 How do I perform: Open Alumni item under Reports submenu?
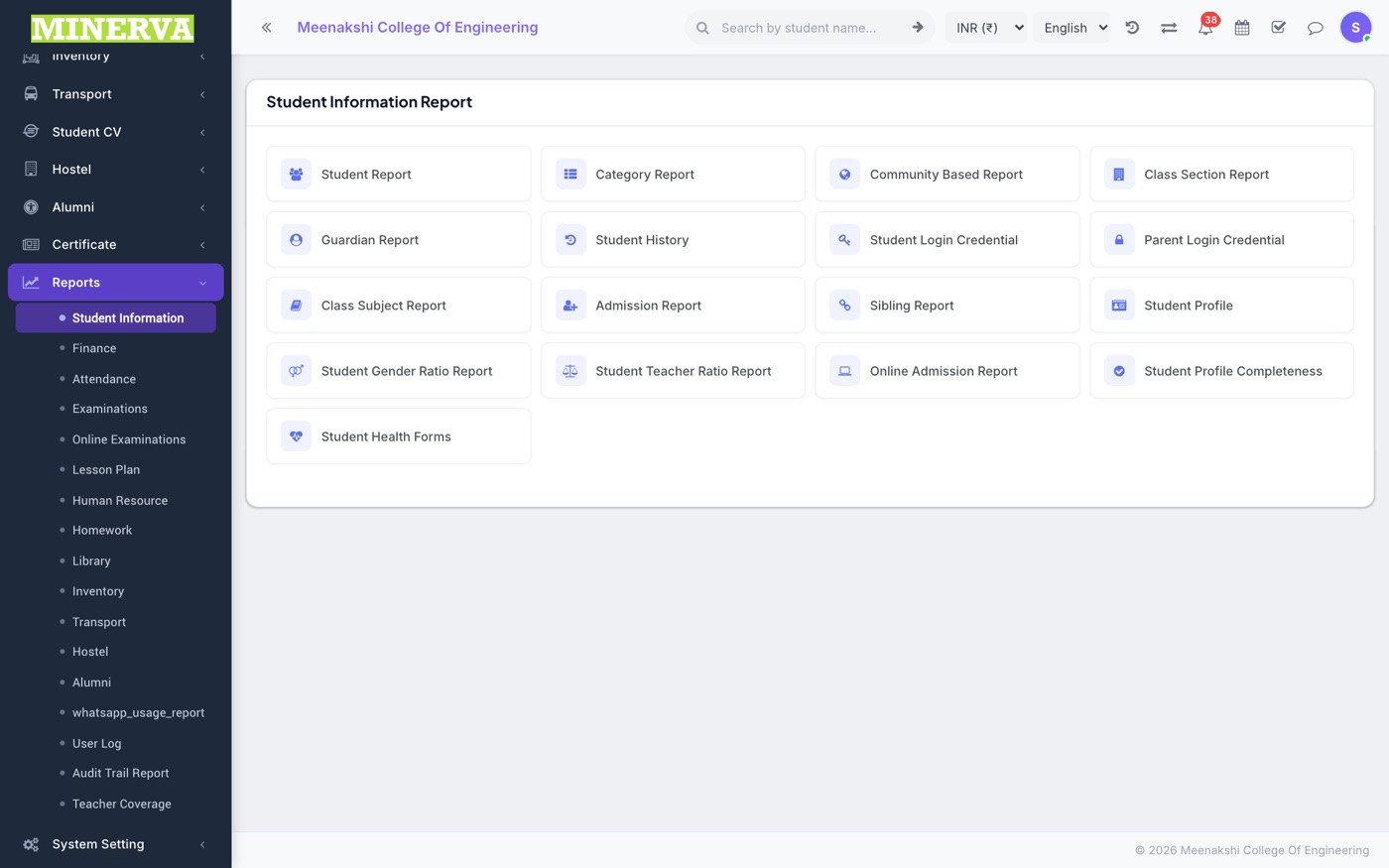91,682
